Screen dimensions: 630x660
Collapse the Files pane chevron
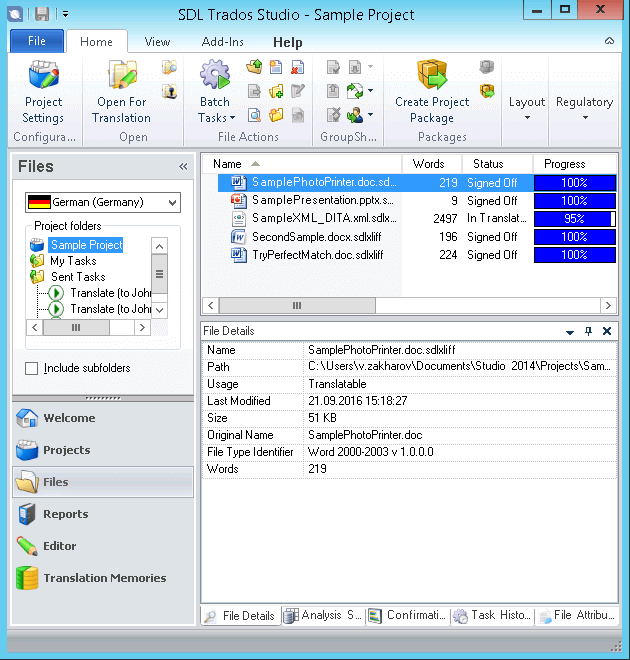(183, 167)
